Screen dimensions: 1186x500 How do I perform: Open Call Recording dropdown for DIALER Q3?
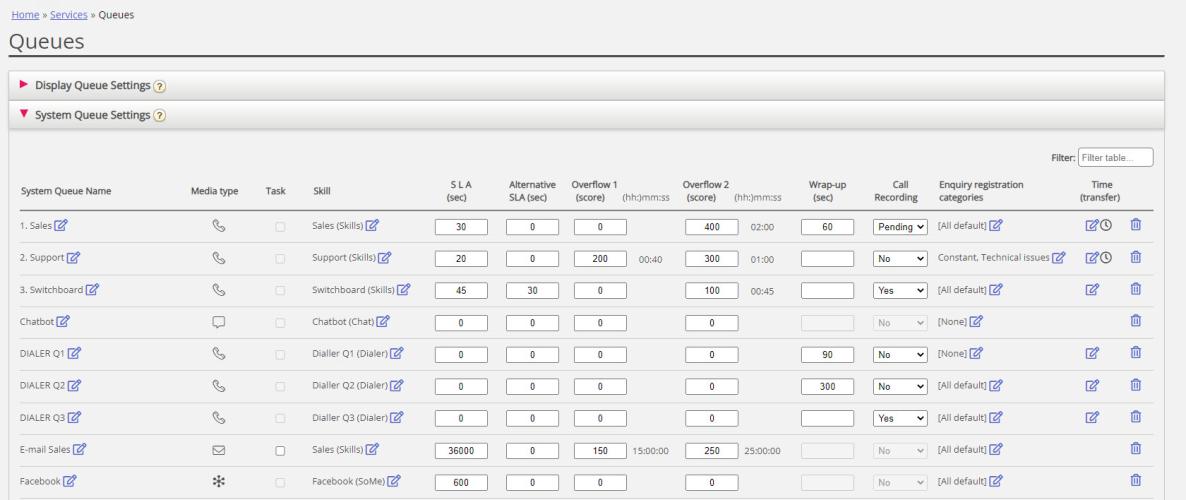point(900,418)
